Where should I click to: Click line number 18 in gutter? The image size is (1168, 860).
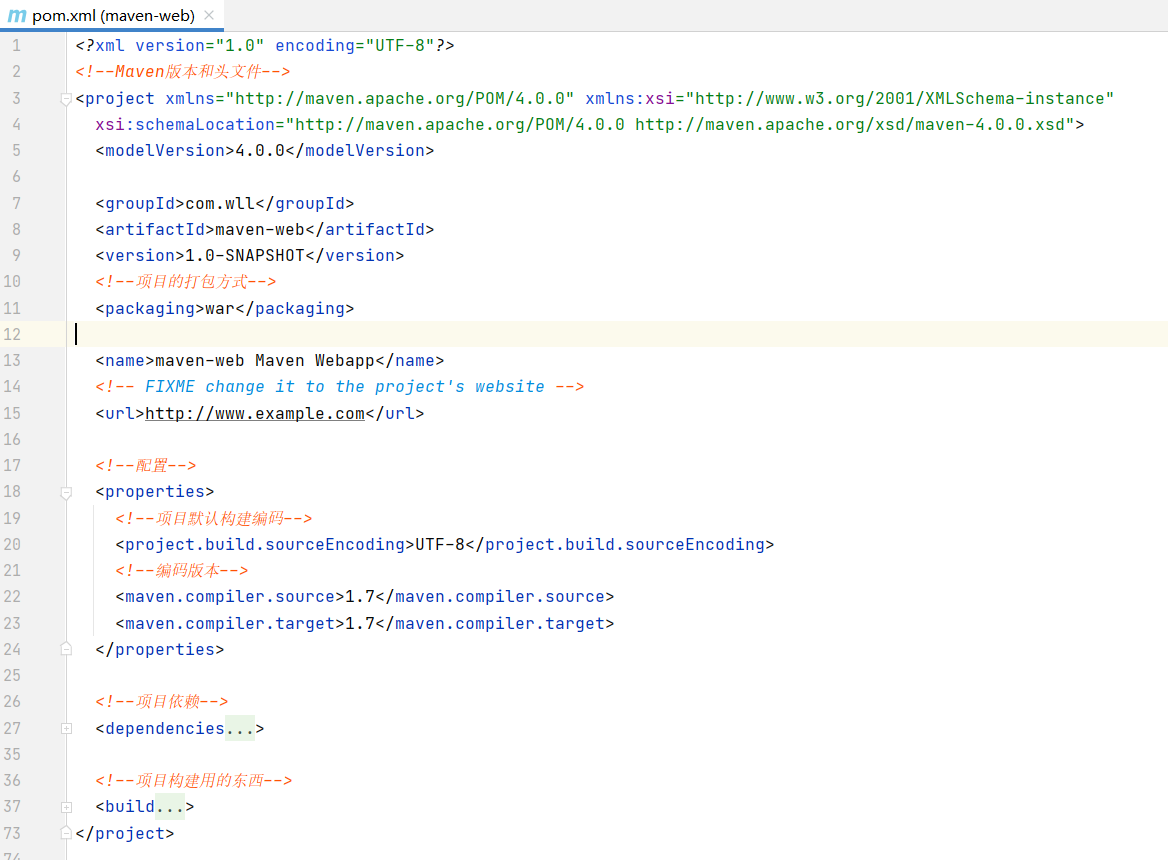(12, 491)
